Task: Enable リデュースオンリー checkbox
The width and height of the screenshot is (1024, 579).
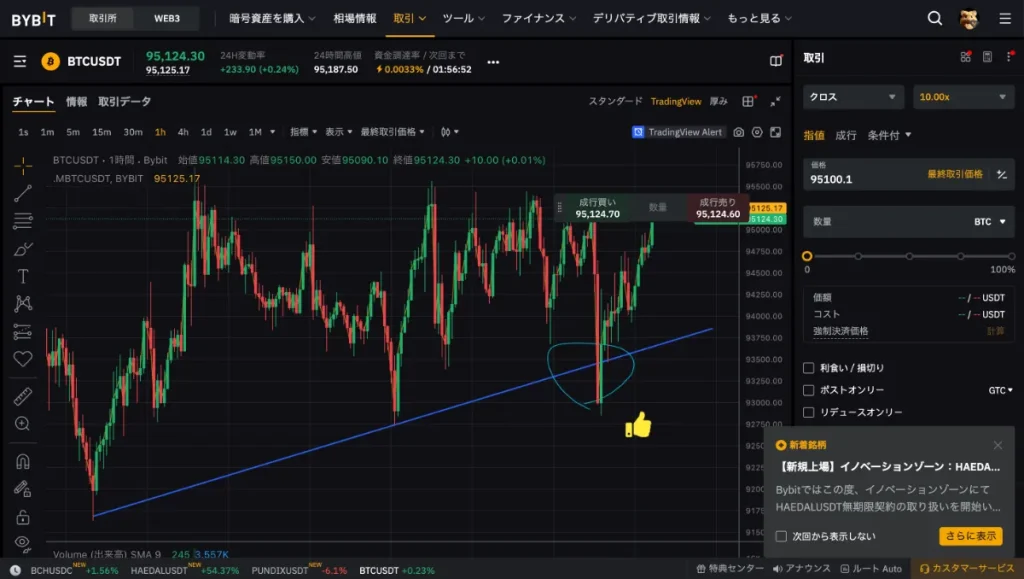Action: coord(808,413)
